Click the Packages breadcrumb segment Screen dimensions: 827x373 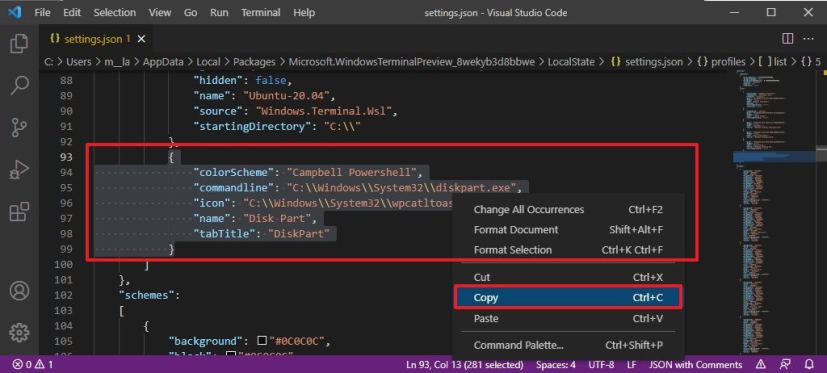[x=254, y=62]
